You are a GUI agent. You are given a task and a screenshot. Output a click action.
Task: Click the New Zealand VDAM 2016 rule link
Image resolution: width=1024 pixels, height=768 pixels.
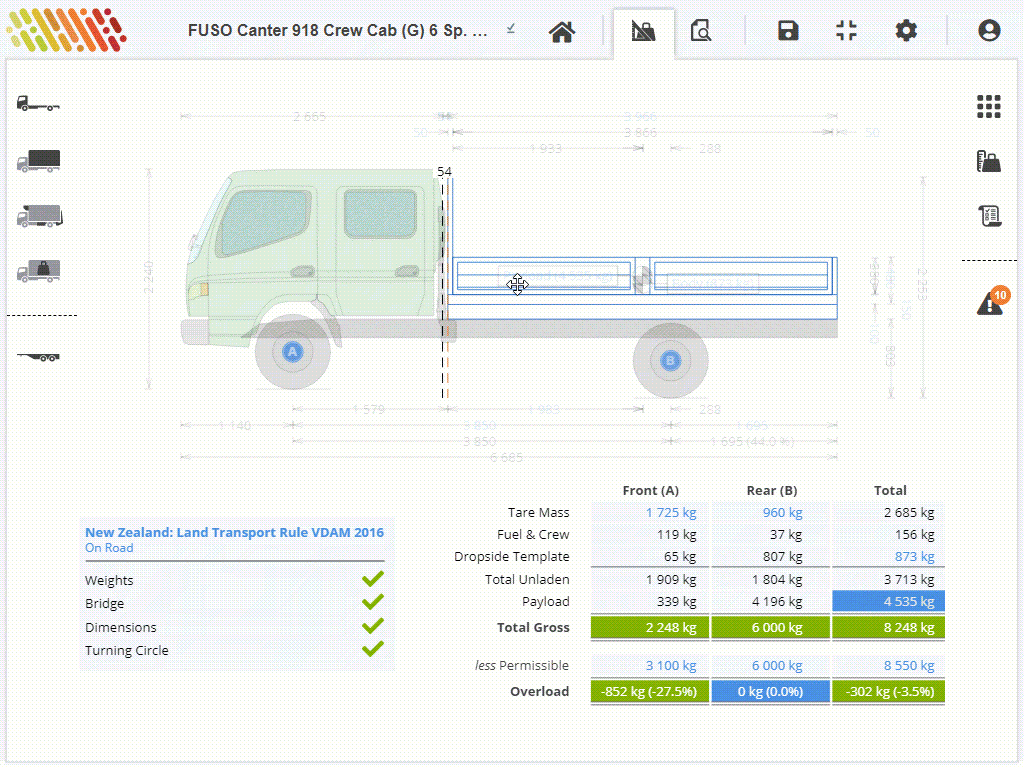[234, 532]
